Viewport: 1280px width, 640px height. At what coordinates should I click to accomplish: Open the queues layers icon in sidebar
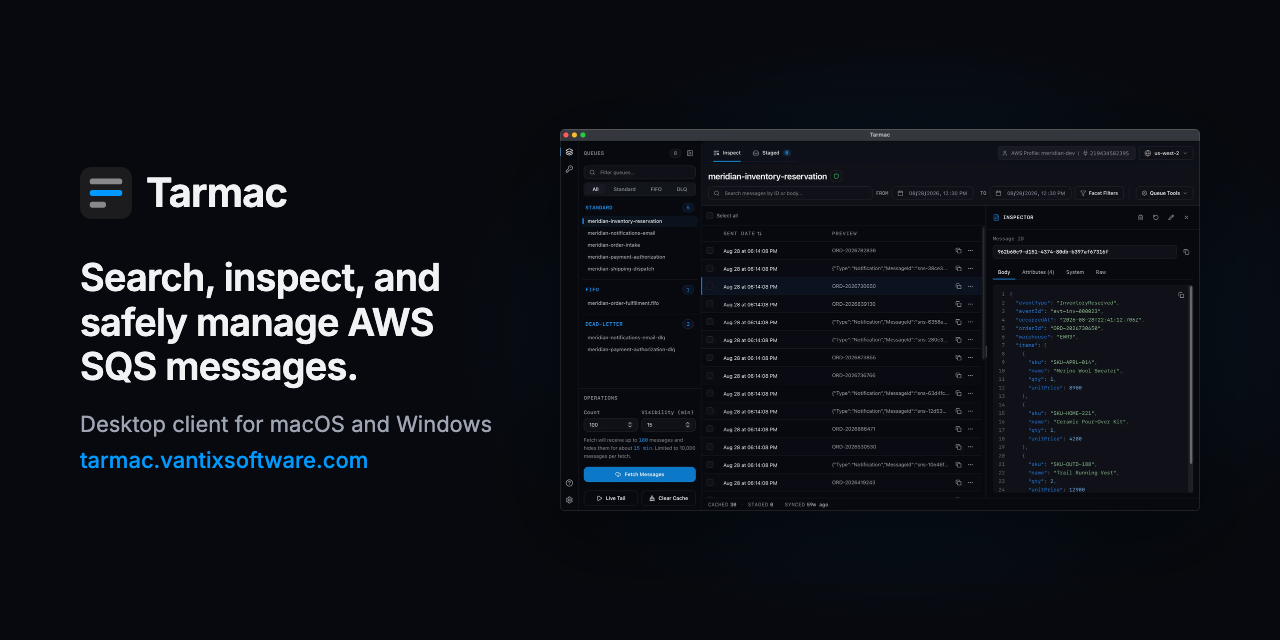click(569, 153)
